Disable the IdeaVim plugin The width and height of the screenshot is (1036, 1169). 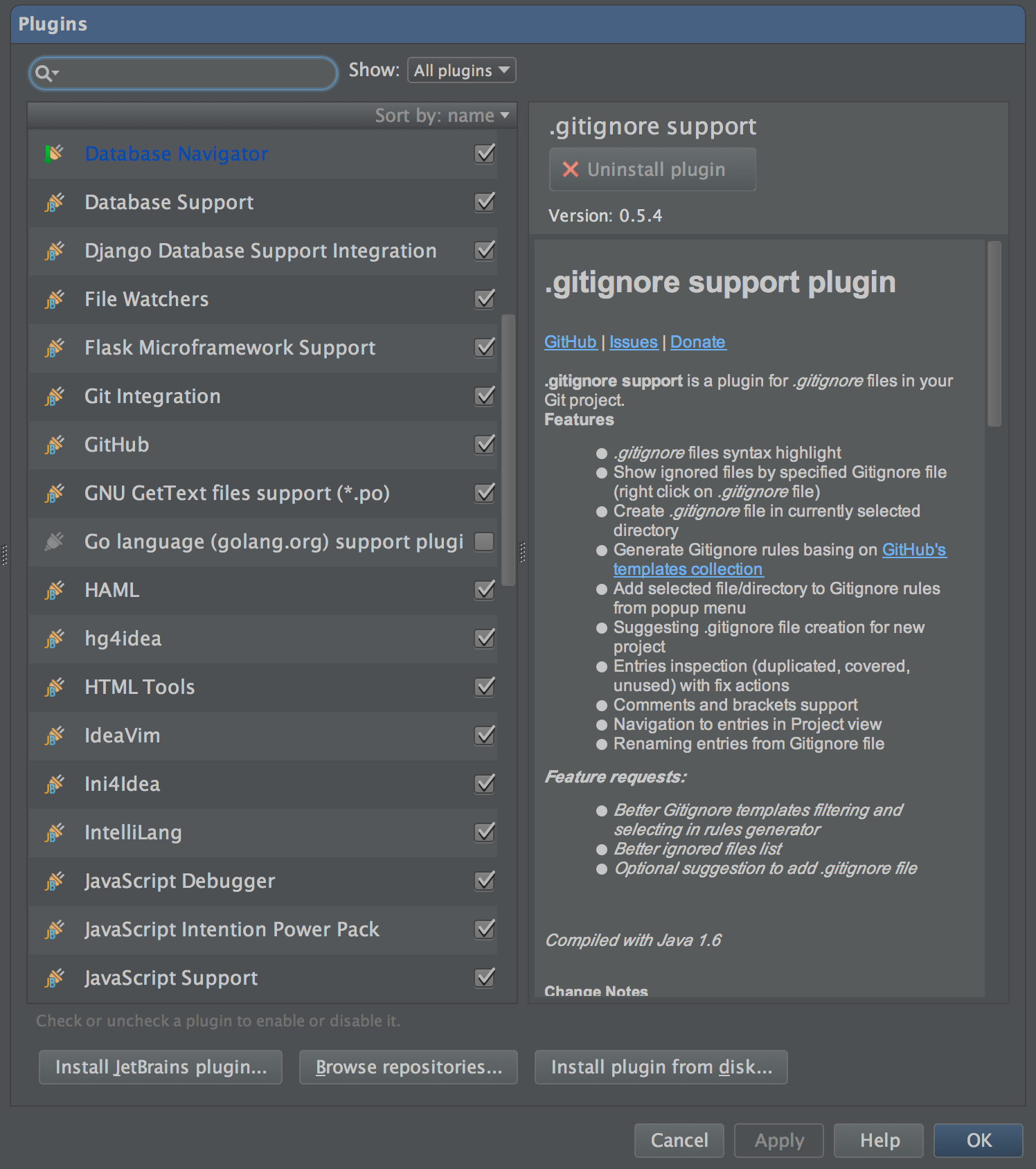(x=485, y=735)
